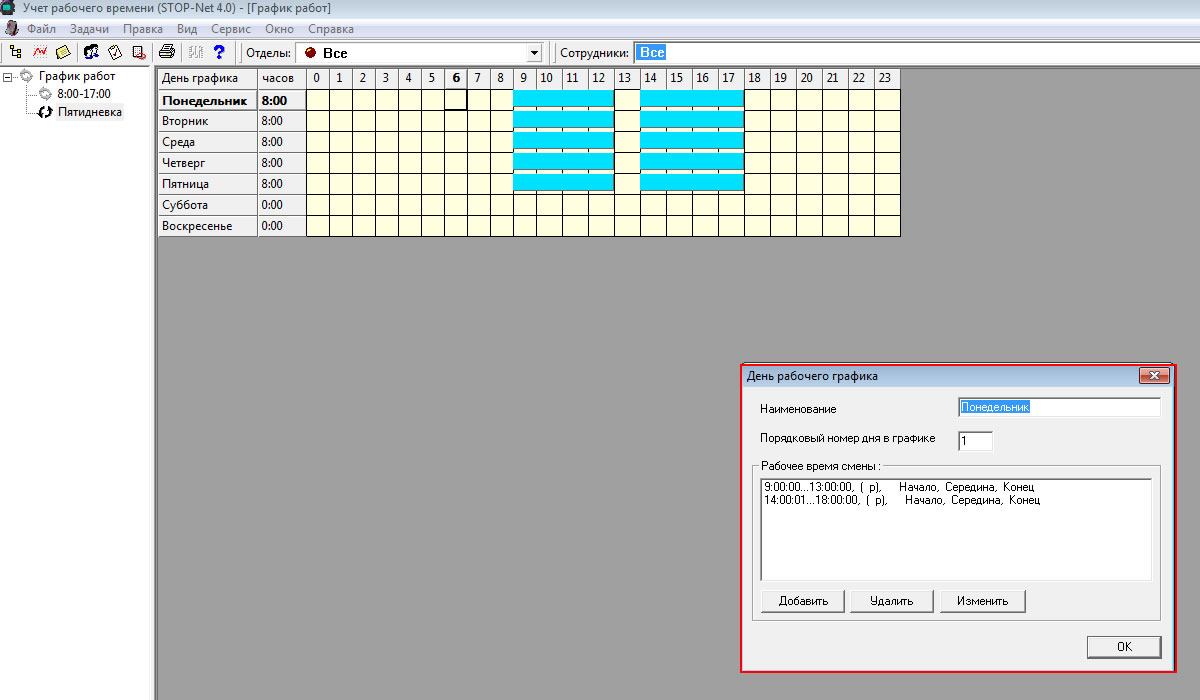This screenshot has height=700, width=1200.
Task: Click the 0:00 hours cell for Суббота
Action: [281, 205]
